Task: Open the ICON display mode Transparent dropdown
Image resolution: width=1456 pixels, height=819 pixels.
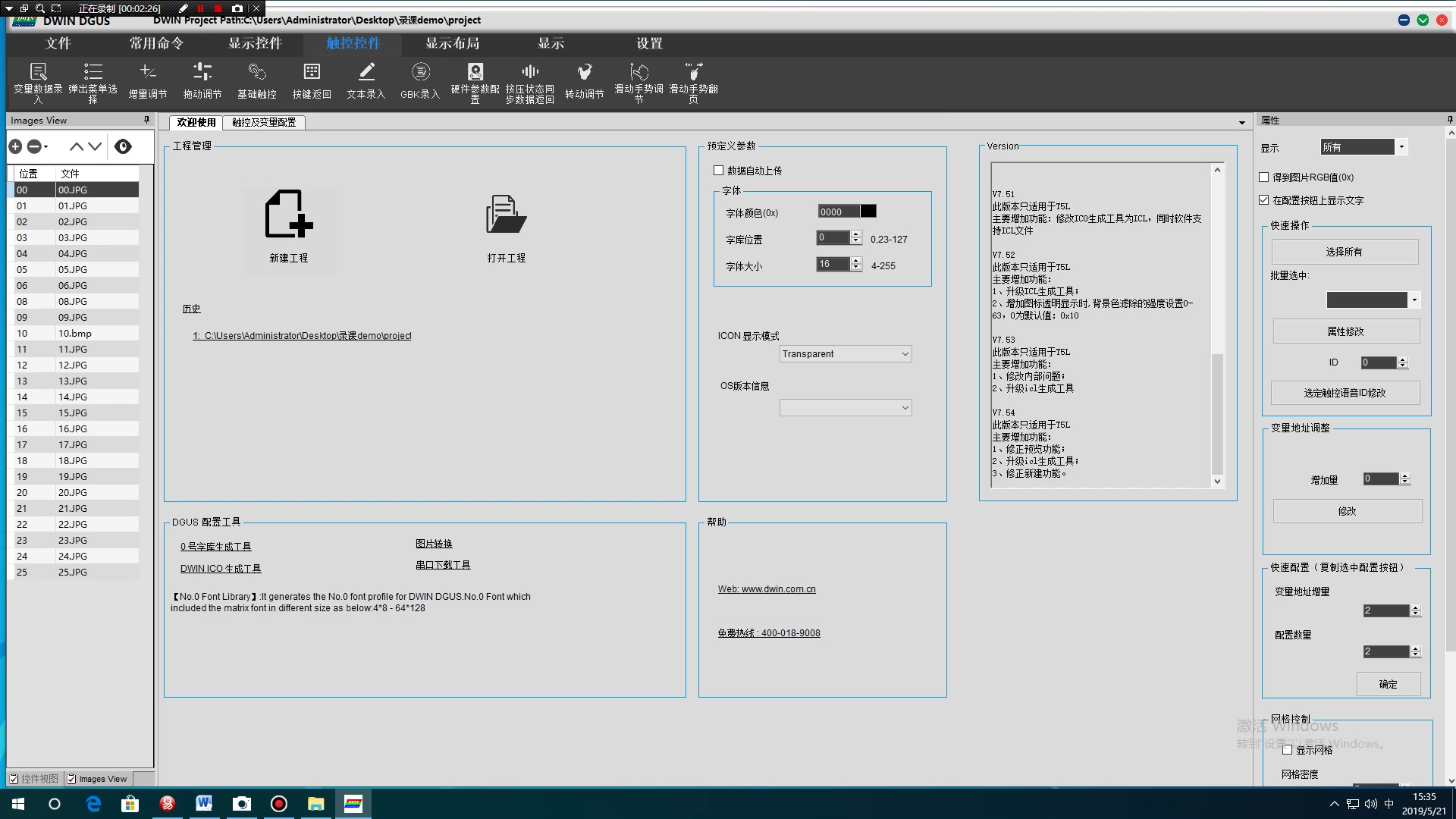Action: click(x=845, y=354)
